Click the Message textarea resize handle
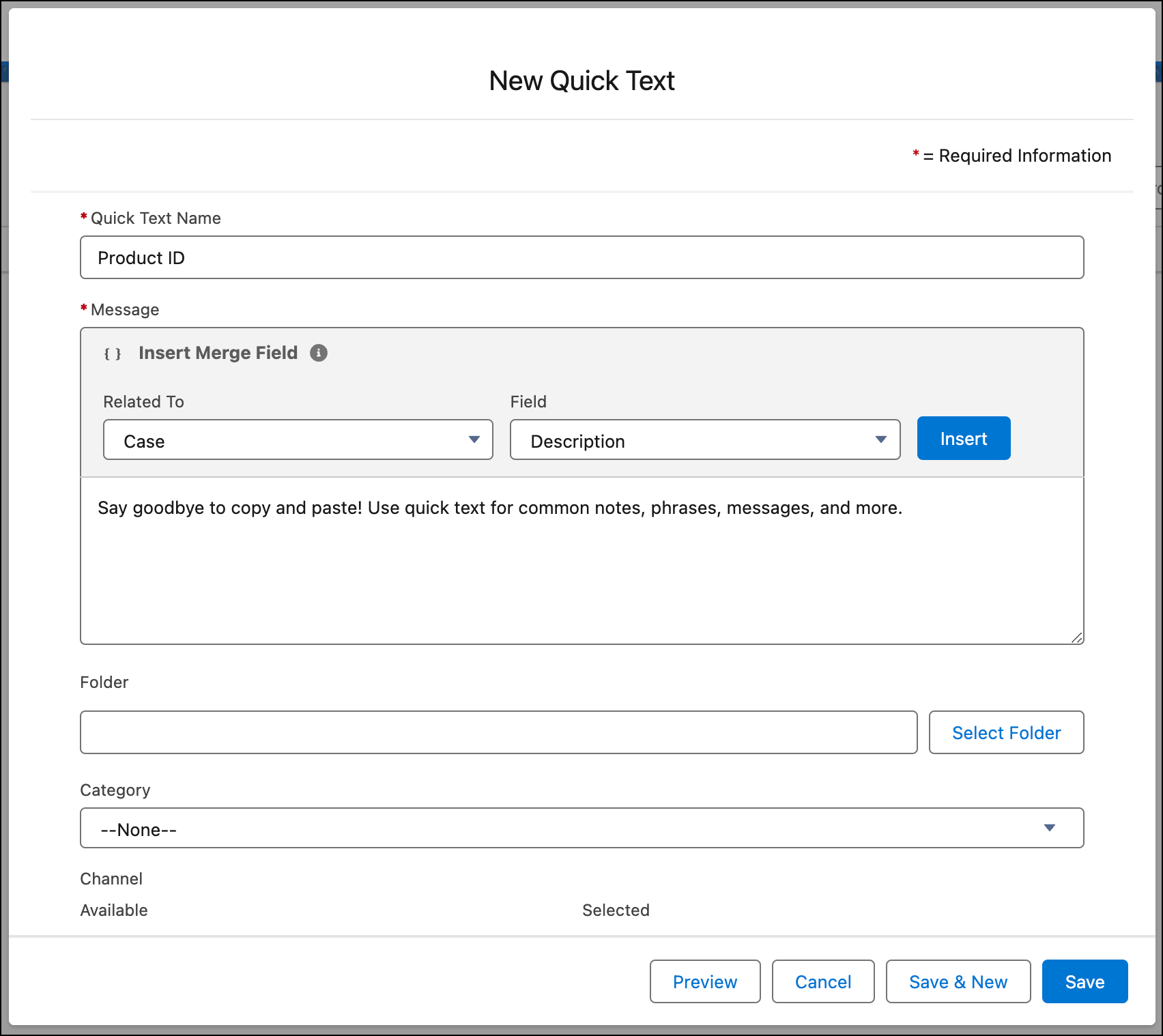 pos(1077,637)
